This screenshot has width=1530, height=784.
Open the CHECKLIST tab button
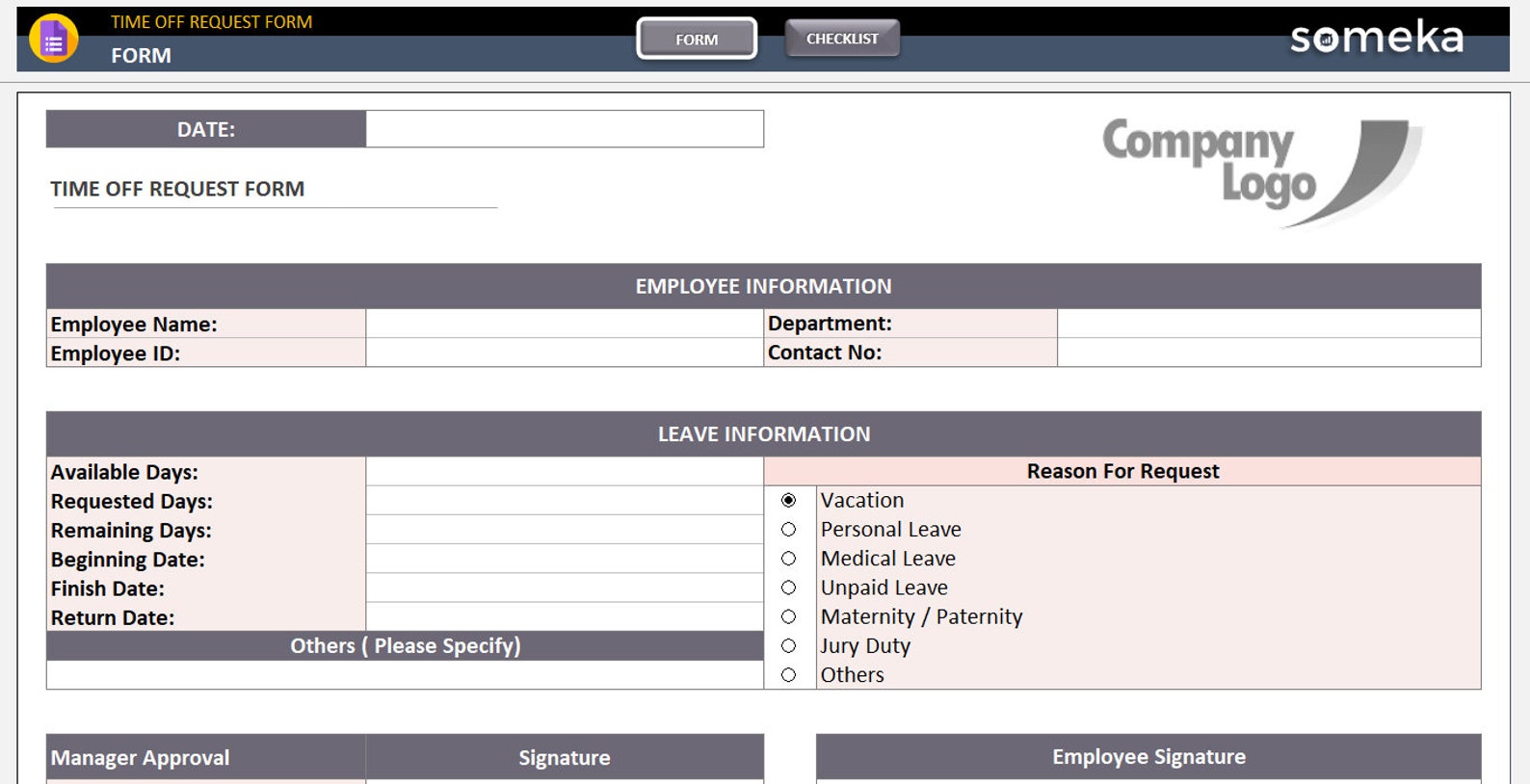tap(842, 39)
